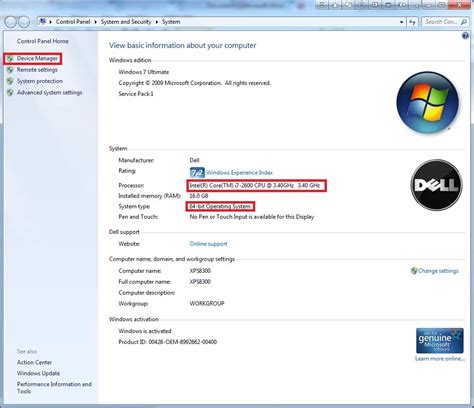474x408 pixels.
Task: Click the genuine Microsoft software badge
Action: point(440,340)
